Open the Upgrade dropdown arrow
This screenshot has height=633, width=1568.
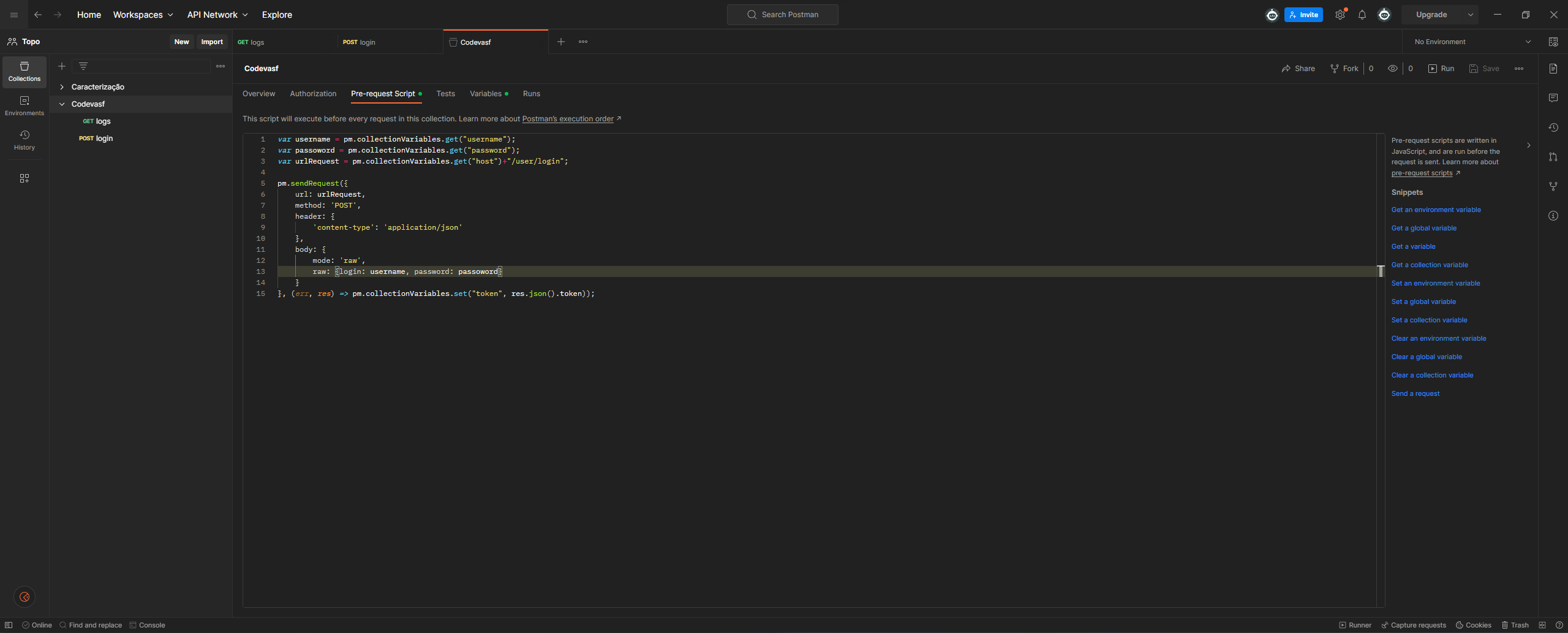coord(1470,15)
